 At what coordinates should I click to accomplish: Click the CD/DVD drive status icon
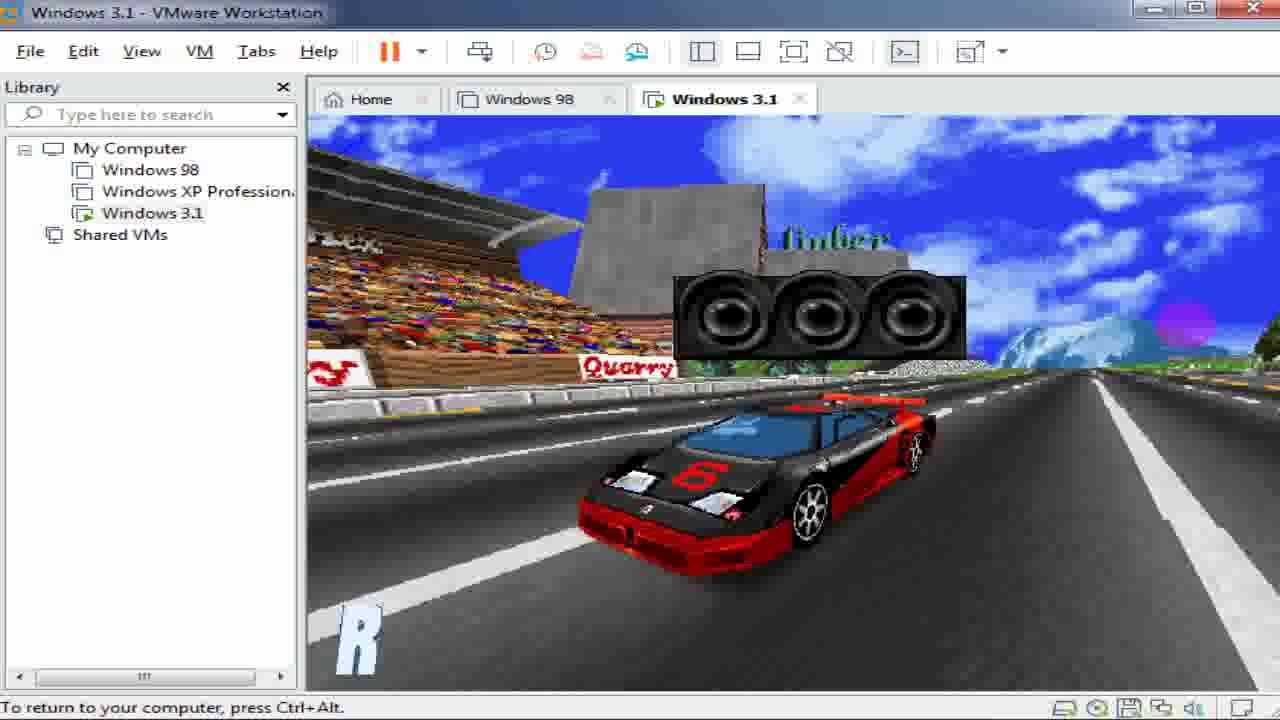(x=1097, y=708)
